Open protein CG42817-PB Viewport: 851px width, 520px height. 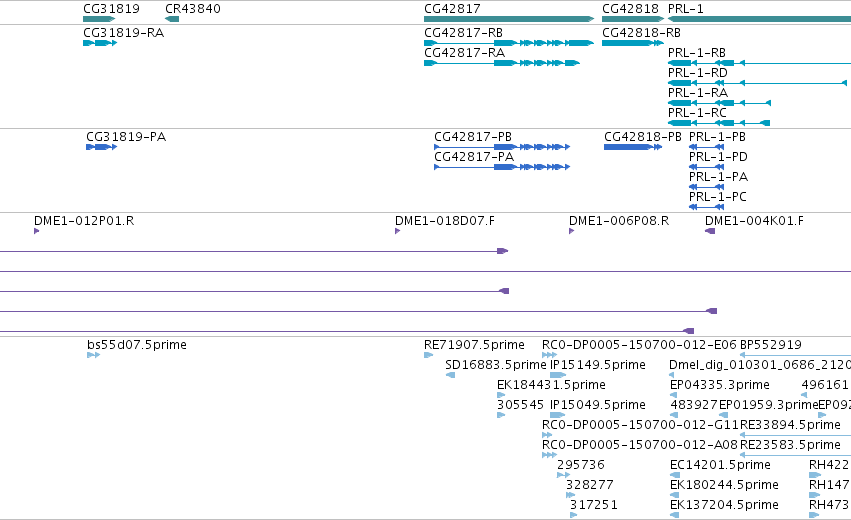point(502,147)
